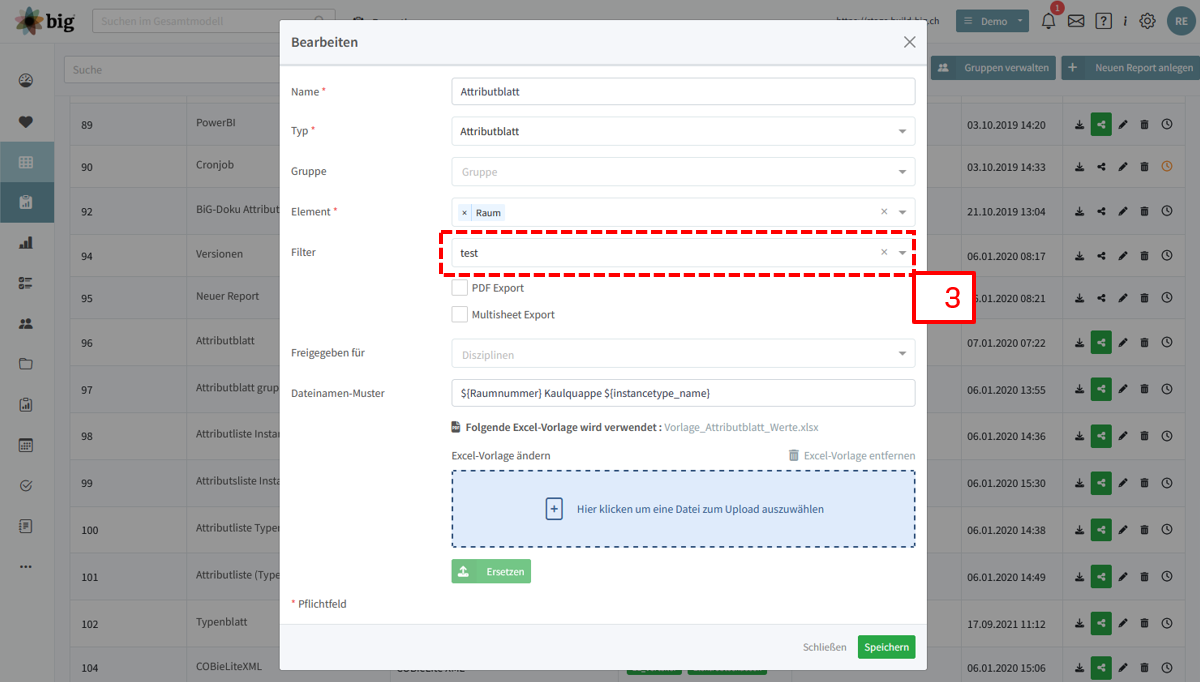Click the Name input field with Attributblatt
Viewport: 1200px width, 682px height.
click(x=683, y=91)
